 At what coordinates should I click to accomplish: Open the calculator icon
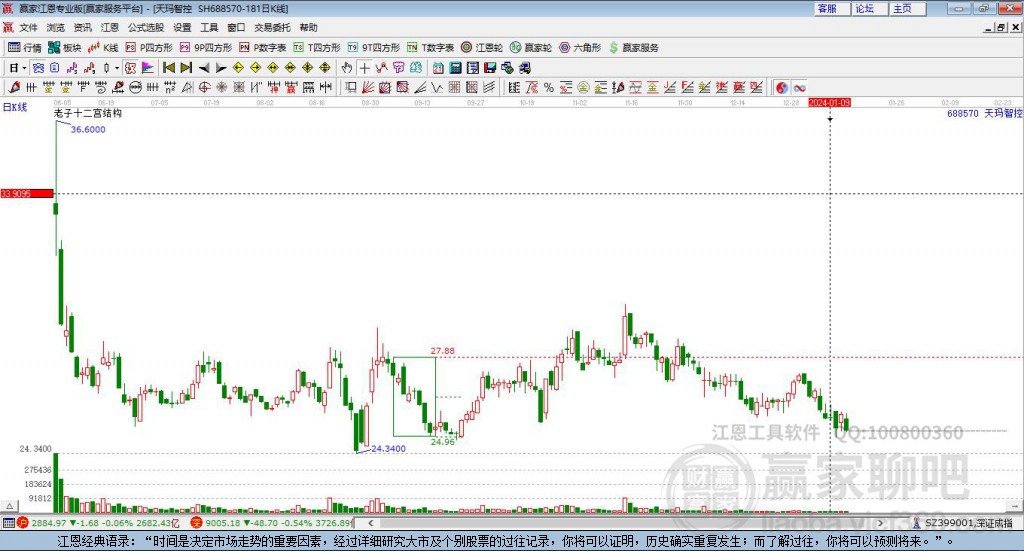456,68
